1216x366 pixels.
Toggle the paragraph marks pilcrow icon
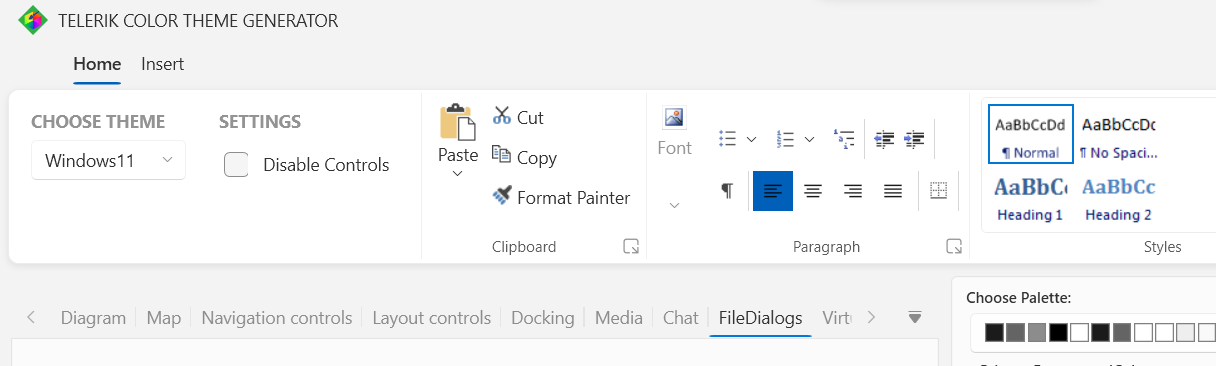coord(727,190)
